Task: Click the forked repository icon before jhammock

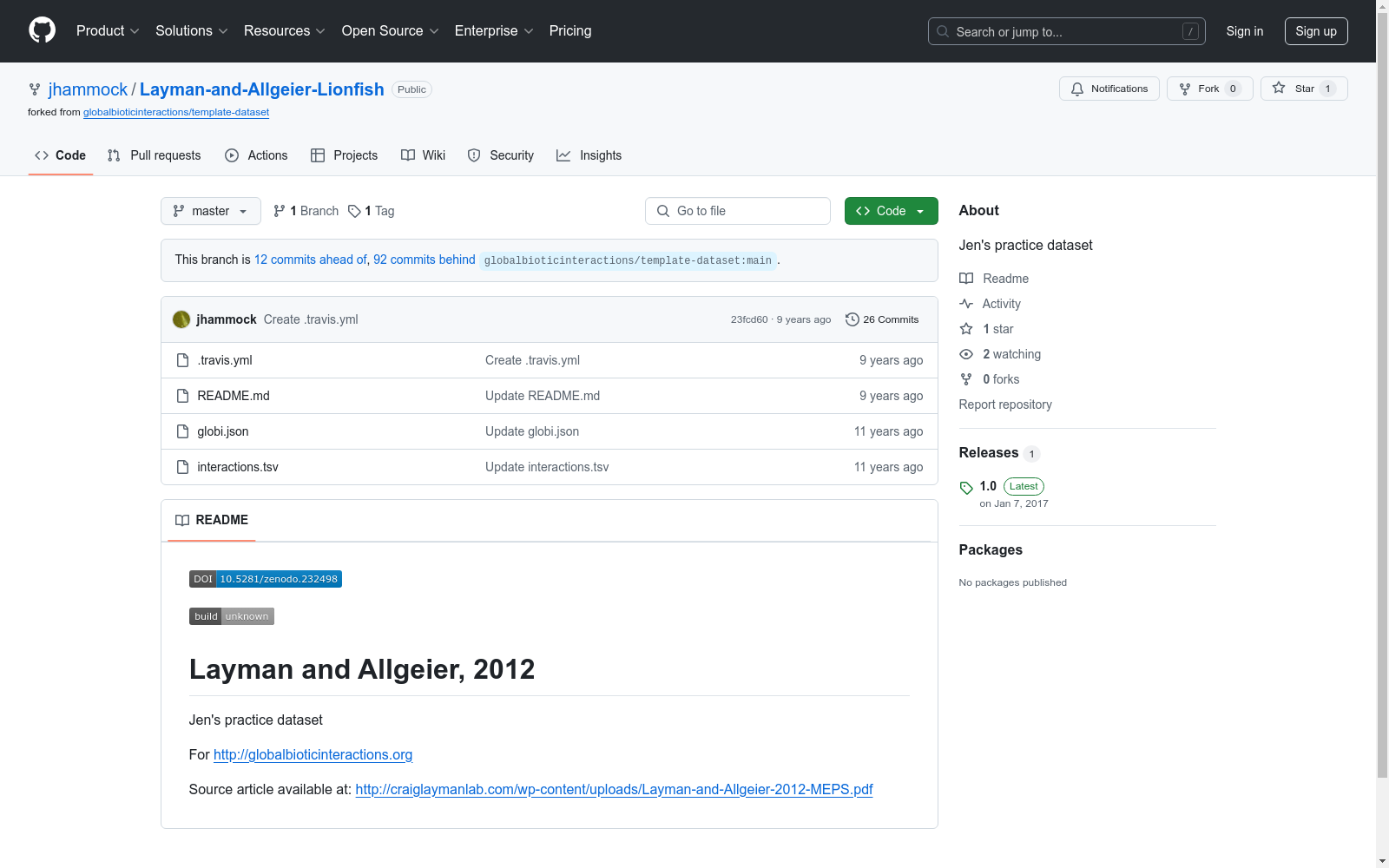Action: [35, 89]
